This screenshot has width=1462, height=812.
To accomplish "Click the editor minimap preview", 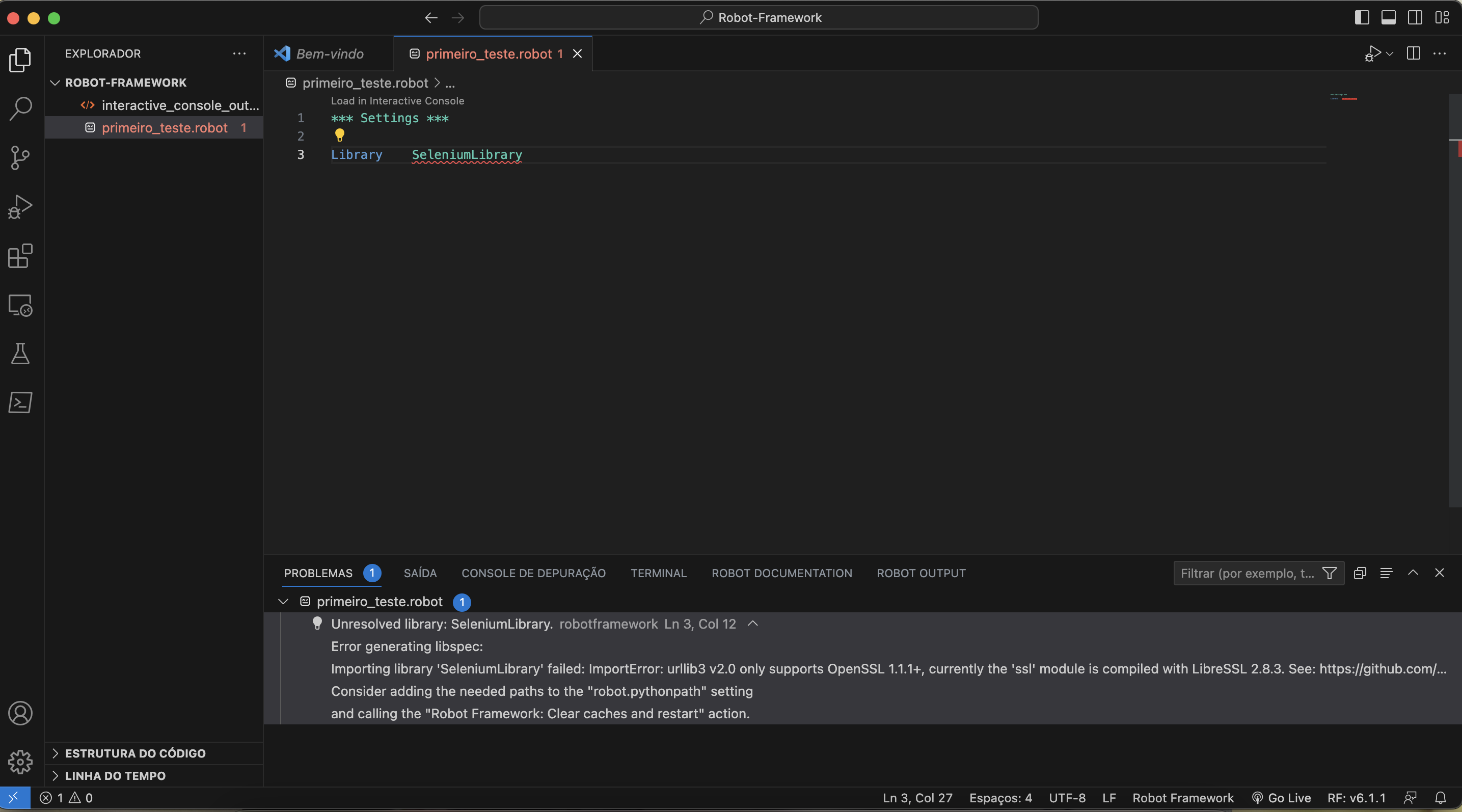I will click(1343, 98).
